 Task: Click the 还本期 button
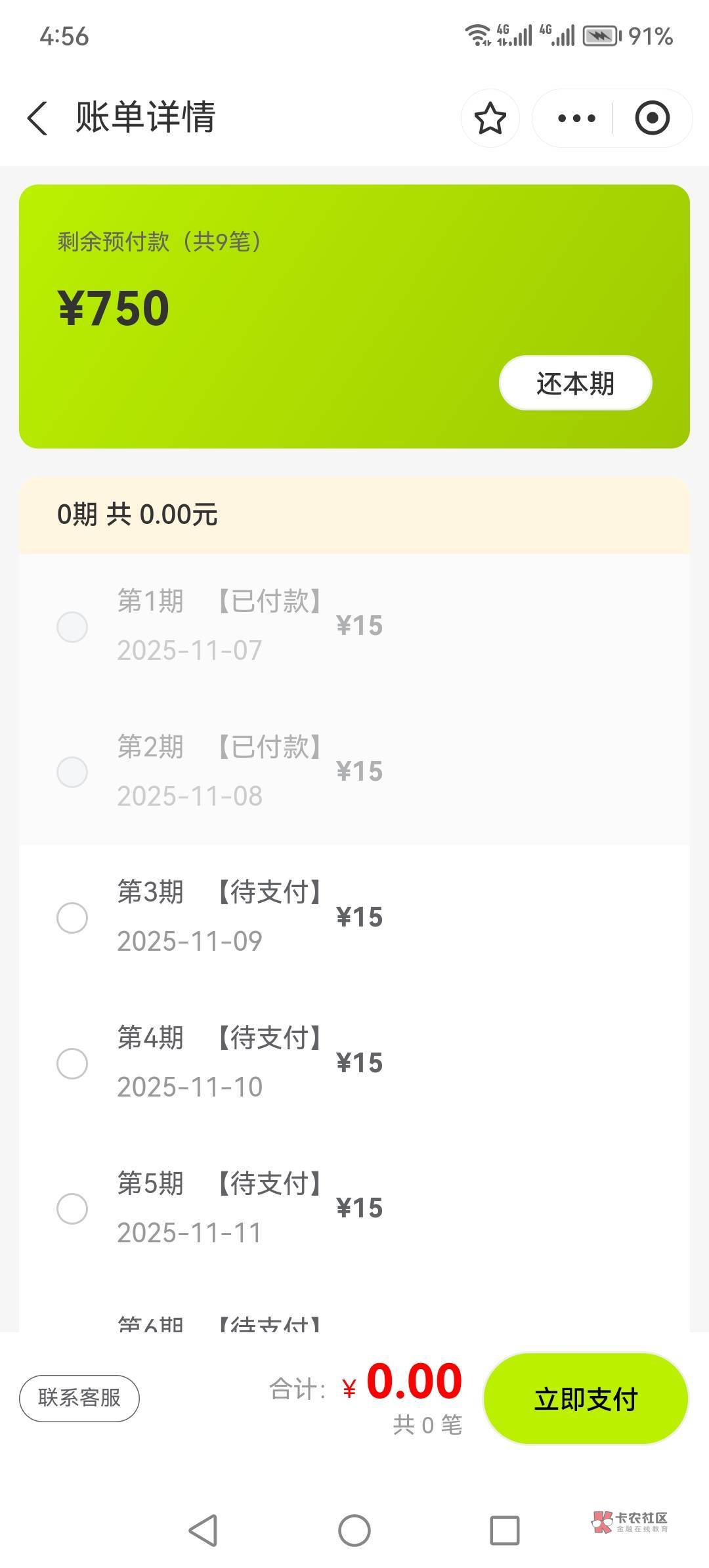point(575,383)
